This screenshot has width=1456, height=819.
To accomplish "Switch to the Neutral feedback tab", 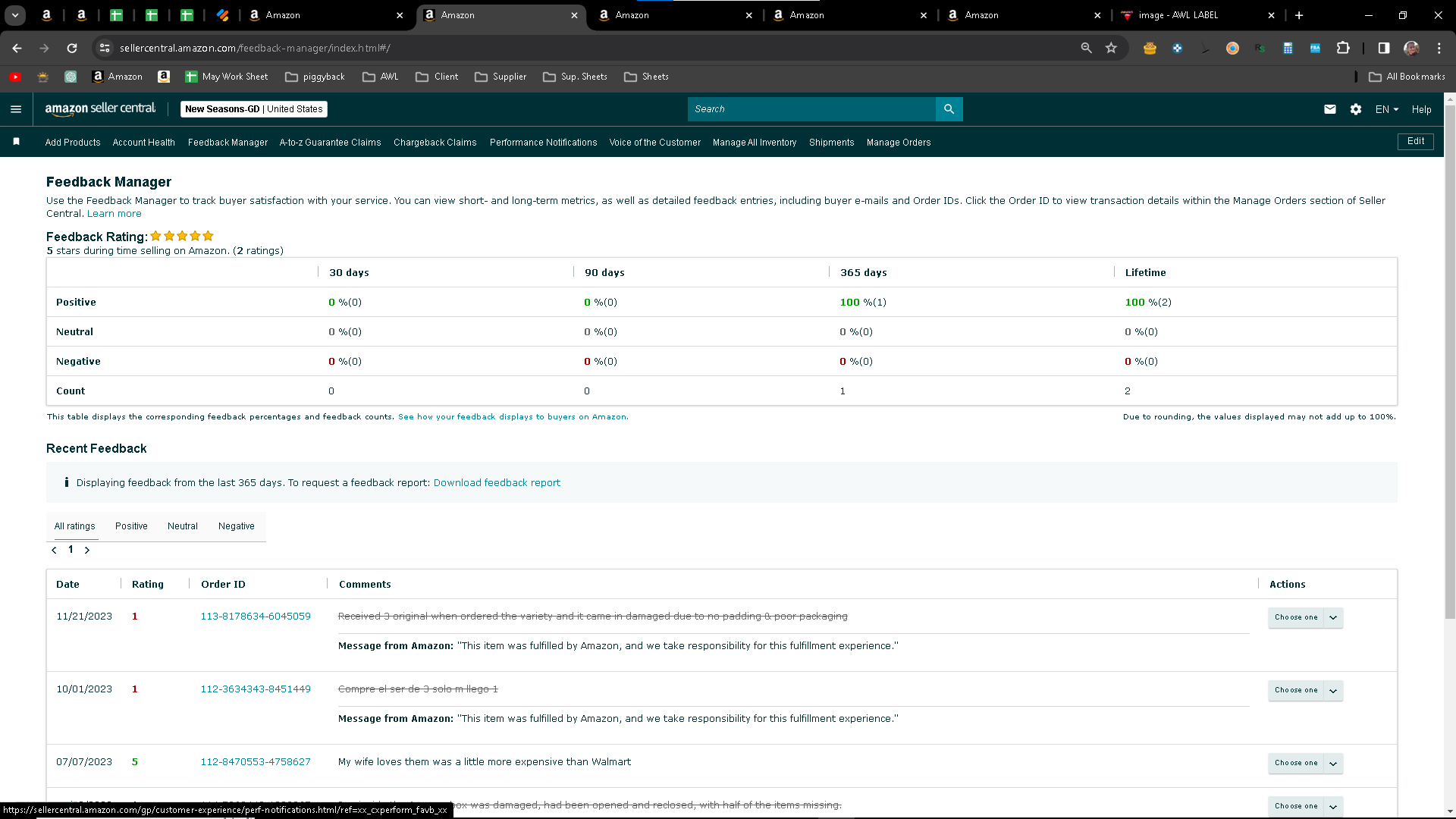I will click(183, 526).
